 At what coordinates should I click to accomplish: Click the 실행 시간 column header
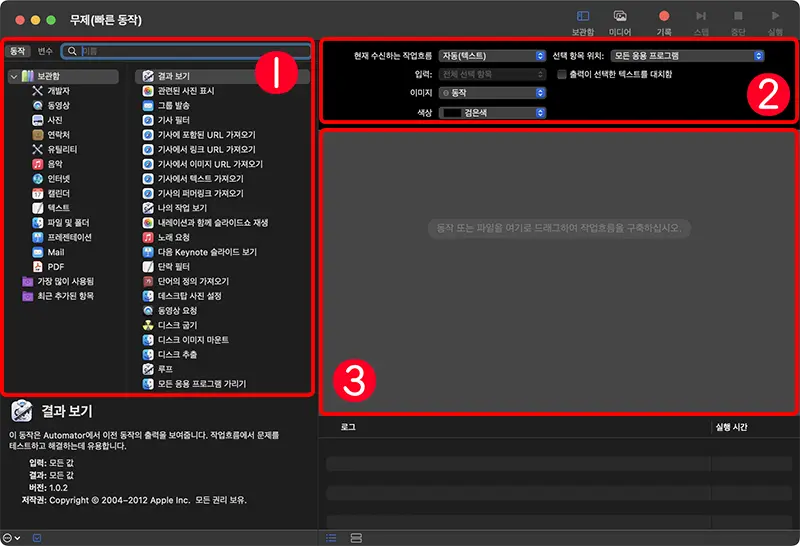tap(731, 427)
